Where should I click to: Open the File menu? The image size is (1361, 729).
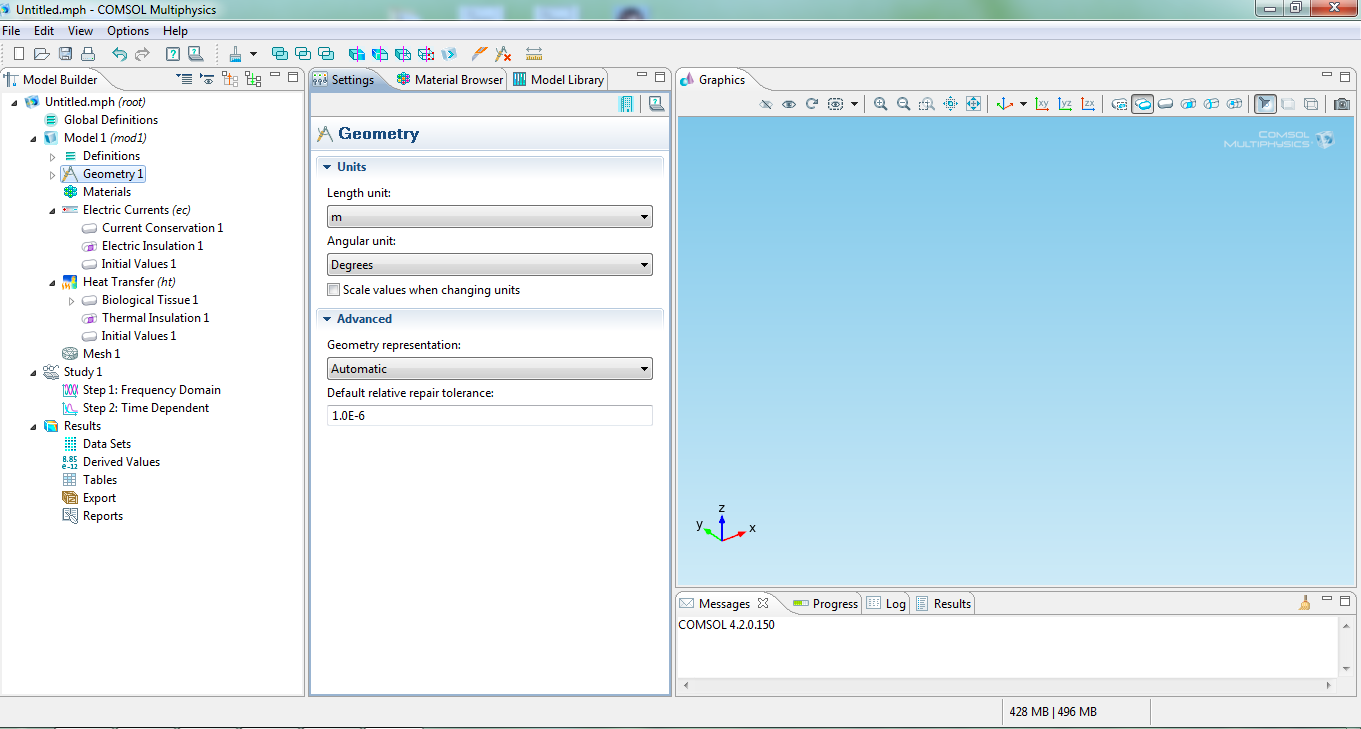[x=11, y=31]
